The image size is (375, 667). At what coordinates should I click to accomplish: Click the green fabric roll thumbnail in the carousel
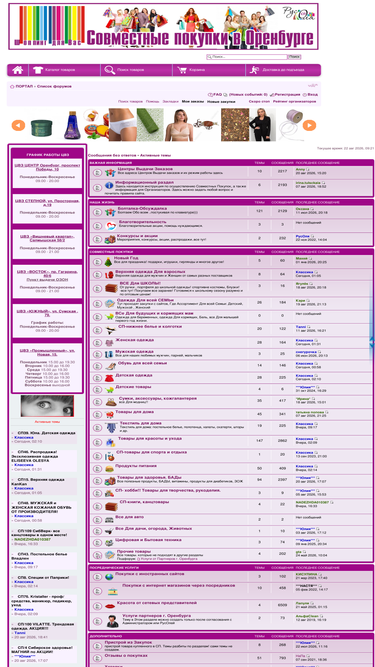150,125
